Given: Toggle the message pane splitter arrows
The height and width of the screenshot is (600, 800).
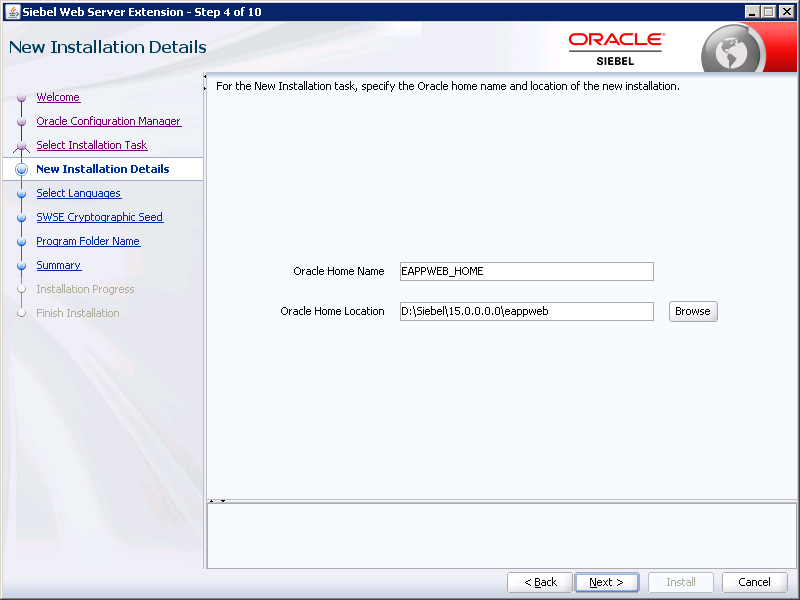Looking at the screenshot, I should [x=217, y=501].
